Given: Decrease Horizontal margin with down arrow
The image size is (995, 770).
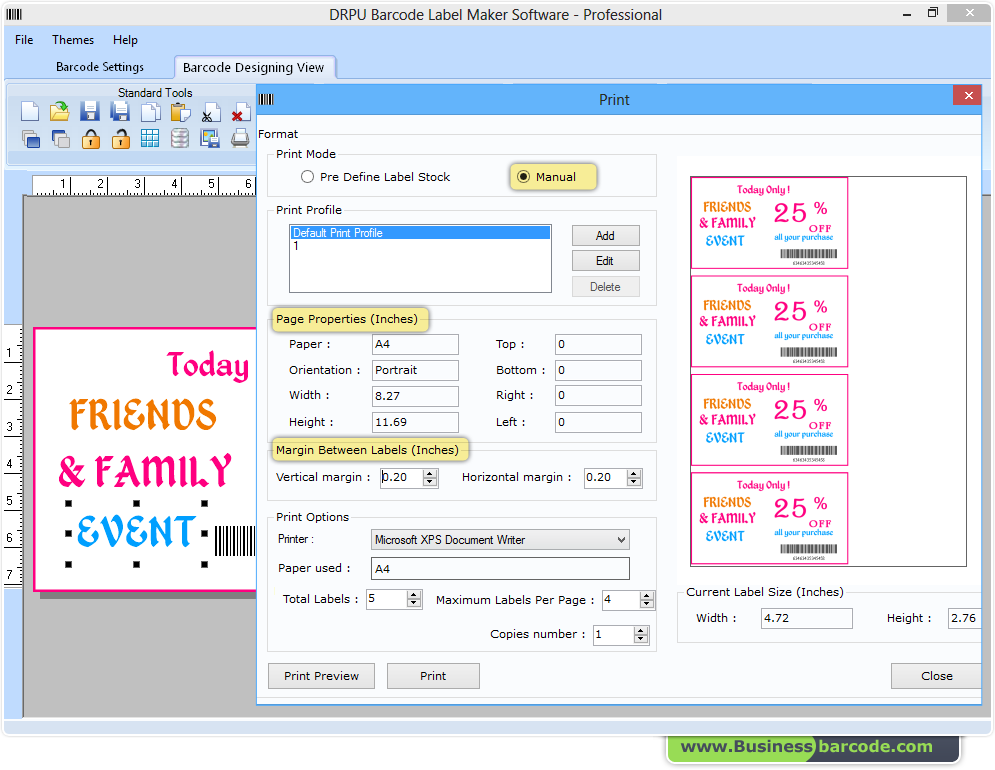Looking at the screenshot, I should click(x=634, y=482).
